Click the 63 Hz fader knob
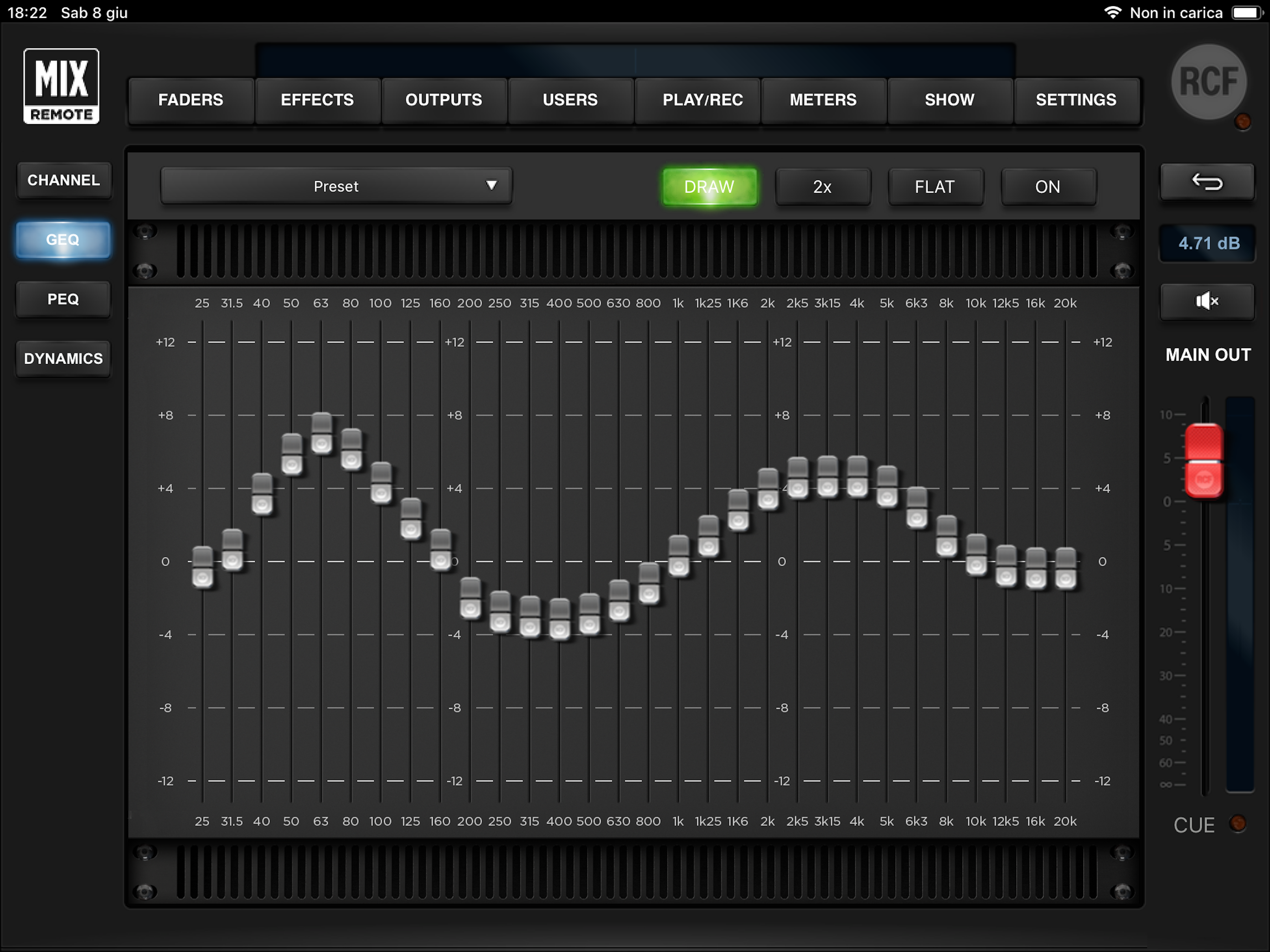1270x952 pixels. (x=322, y=434)
